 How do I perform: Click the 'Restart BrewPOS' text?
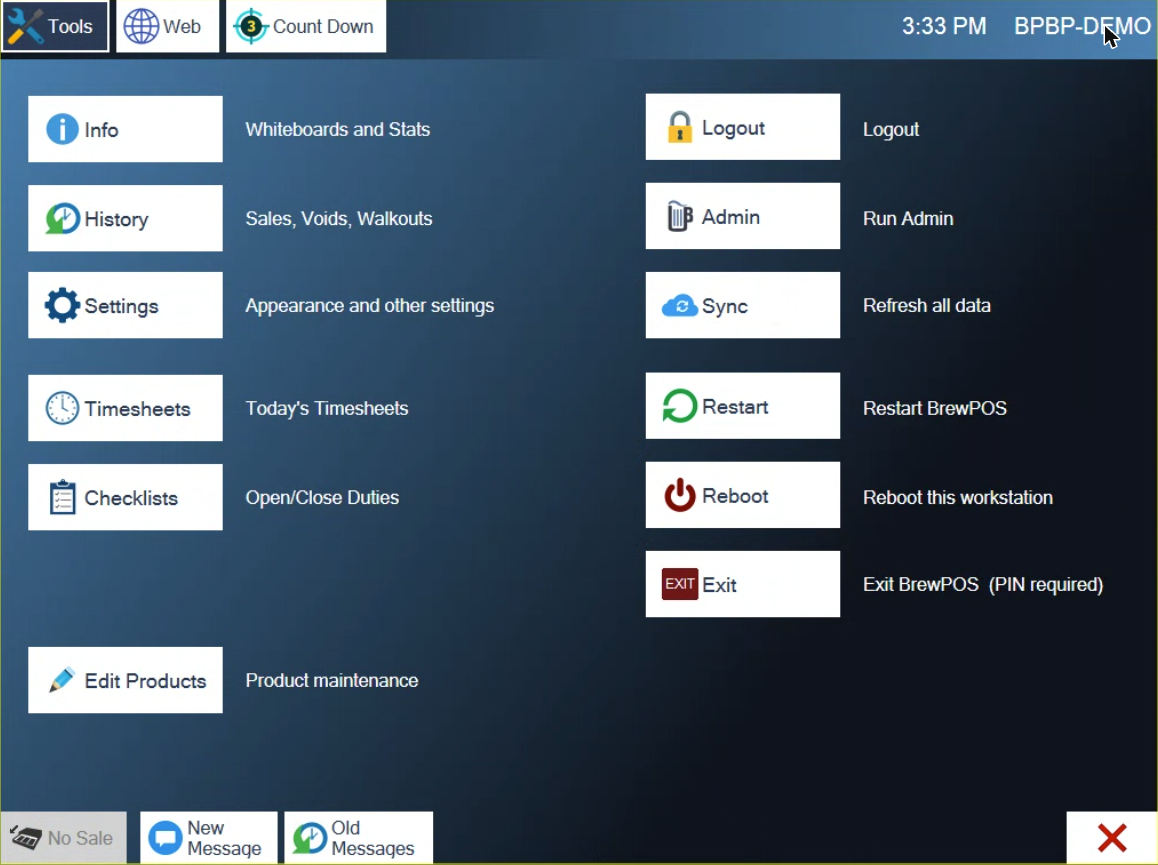pyautogui.click(x=934, y=408)
